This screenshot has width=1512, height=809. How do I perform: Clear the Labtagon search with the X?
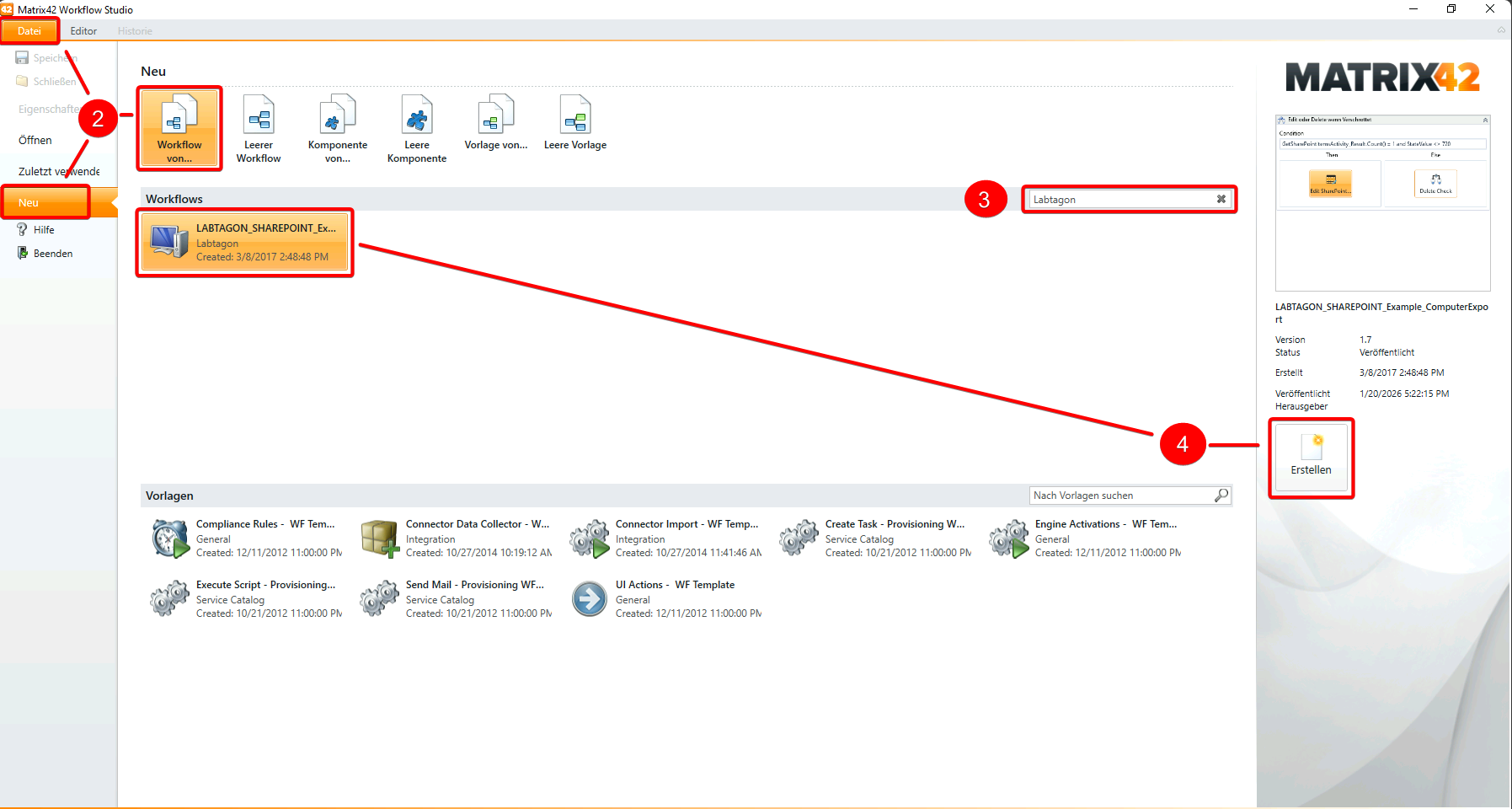tap(1221, 200)
